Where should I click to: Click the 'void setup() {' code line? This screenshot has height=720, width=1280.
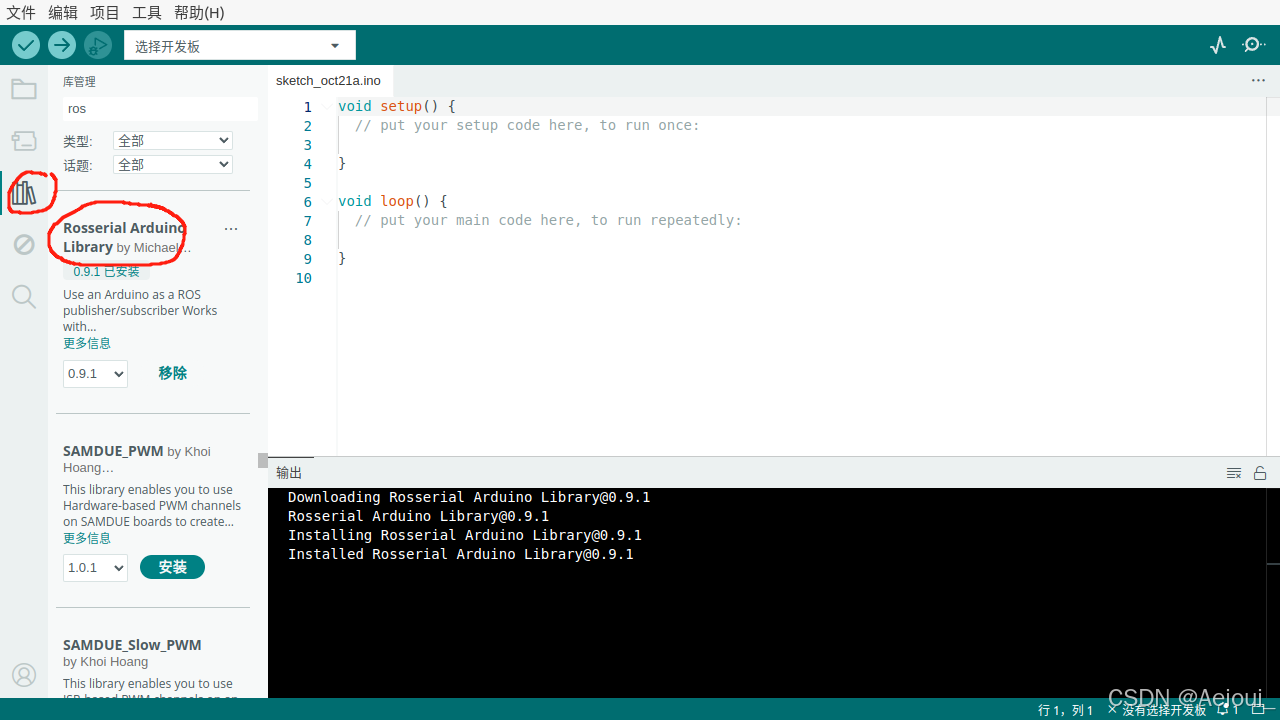[397, 106]
